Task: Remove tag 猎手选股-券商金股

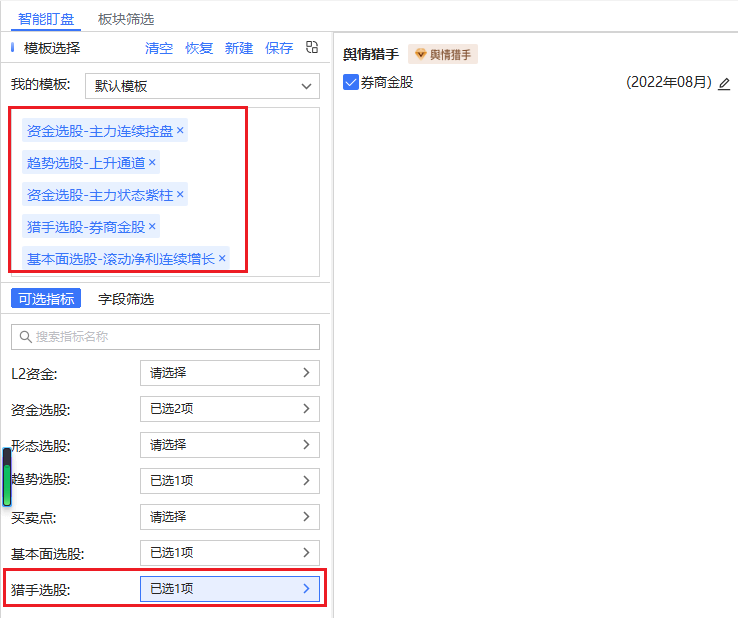Action: (152, 226)
